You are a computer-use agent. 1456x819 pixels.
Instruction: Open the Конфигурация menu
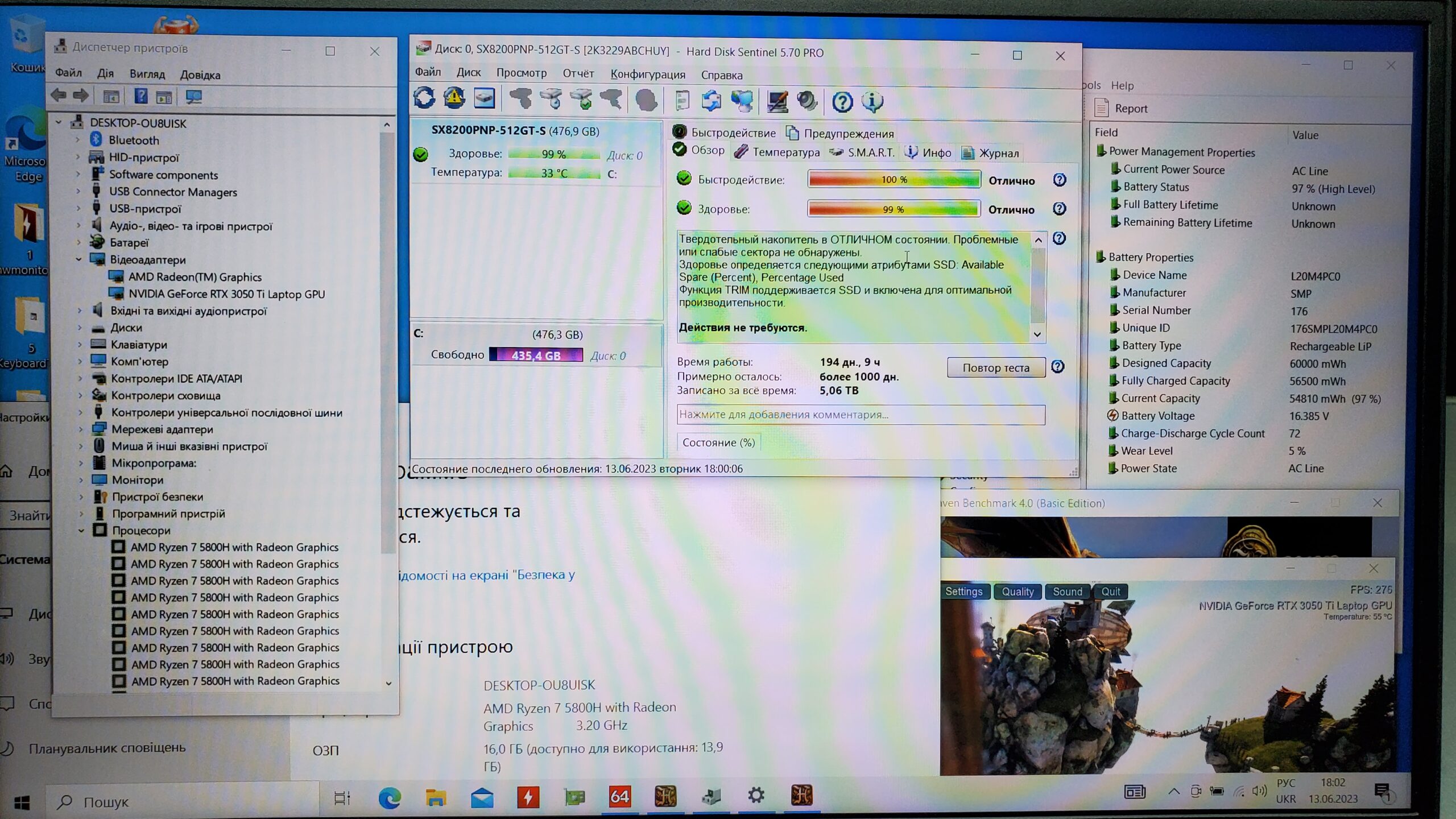[647, 75]
